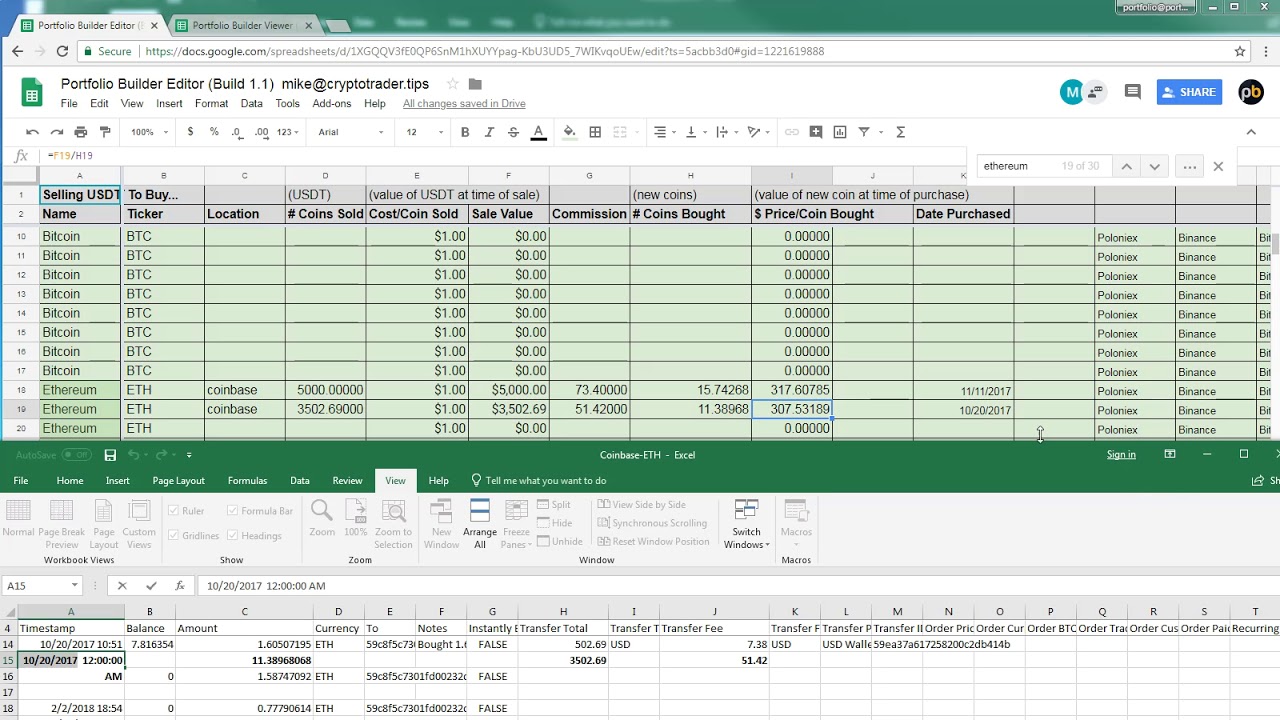Go to next match in Sheets find bar

tap(1155, 167)
